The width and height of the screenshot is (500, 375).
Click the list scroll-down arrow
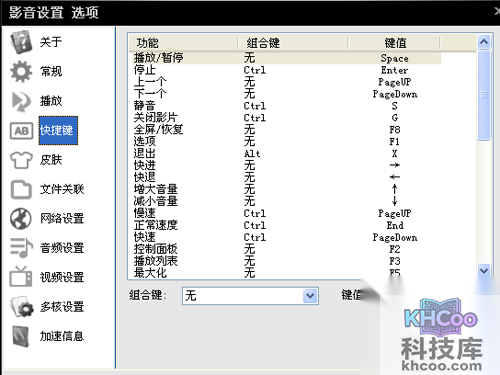click(484, 270)
